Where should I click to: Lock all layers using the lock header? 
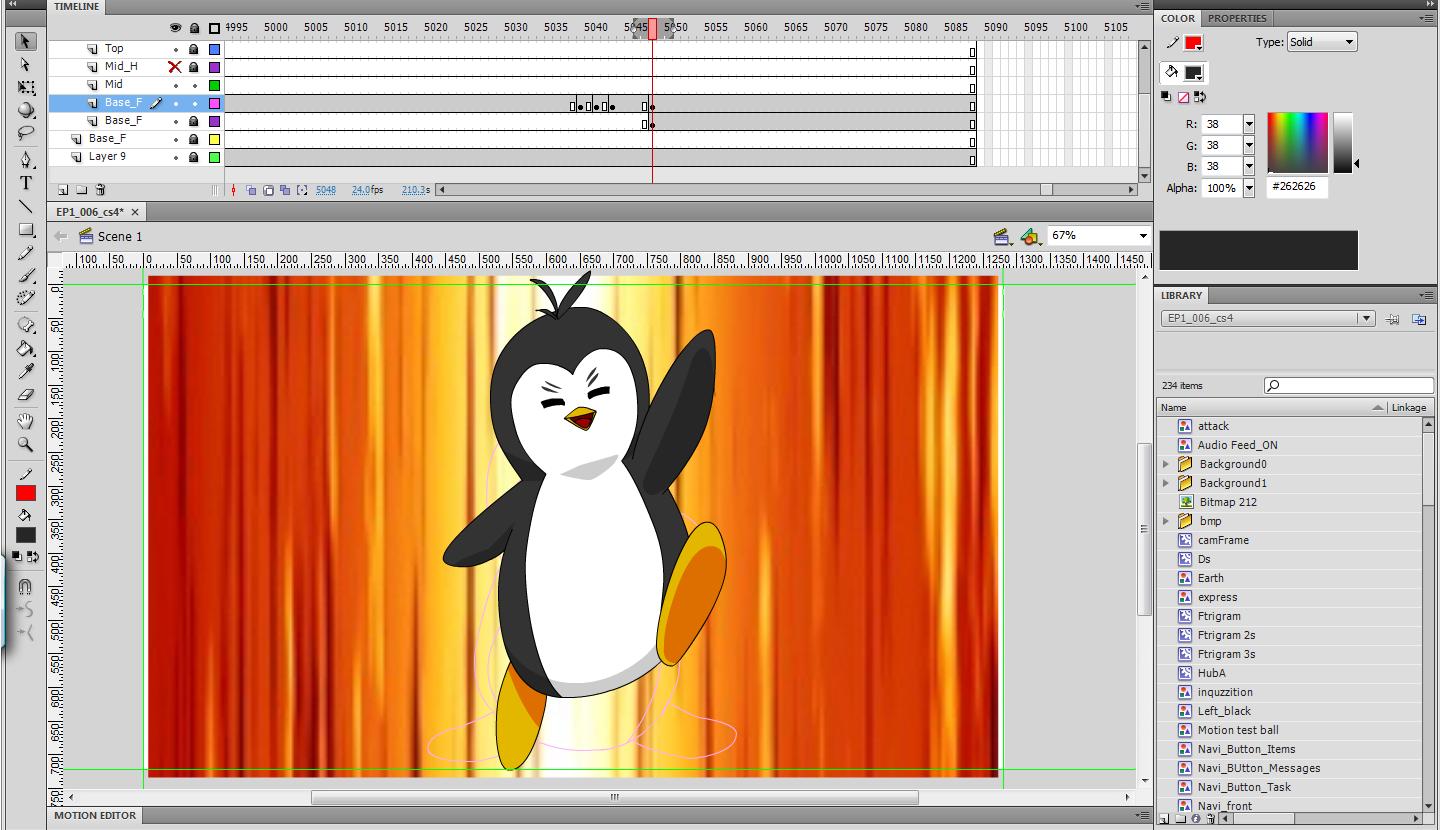(x=194, y=28)
